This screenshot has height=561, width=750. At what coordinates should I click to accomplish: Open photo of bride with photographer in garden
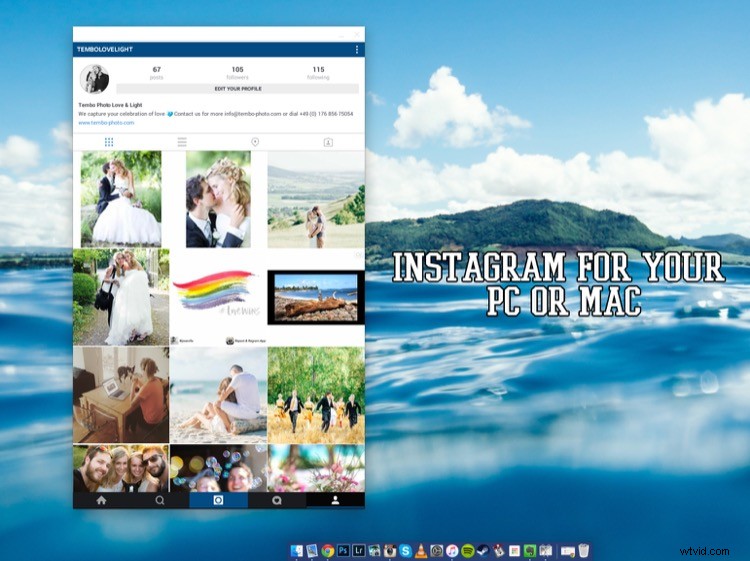pyautogui.click(x=121, y=297)
